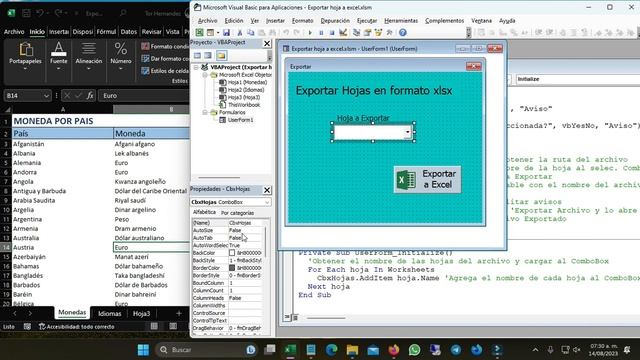The height and width of the screenshot is (360, 640).
Task: Open the Initialize procedure dropdown in code window
Action: coord(578,79)
